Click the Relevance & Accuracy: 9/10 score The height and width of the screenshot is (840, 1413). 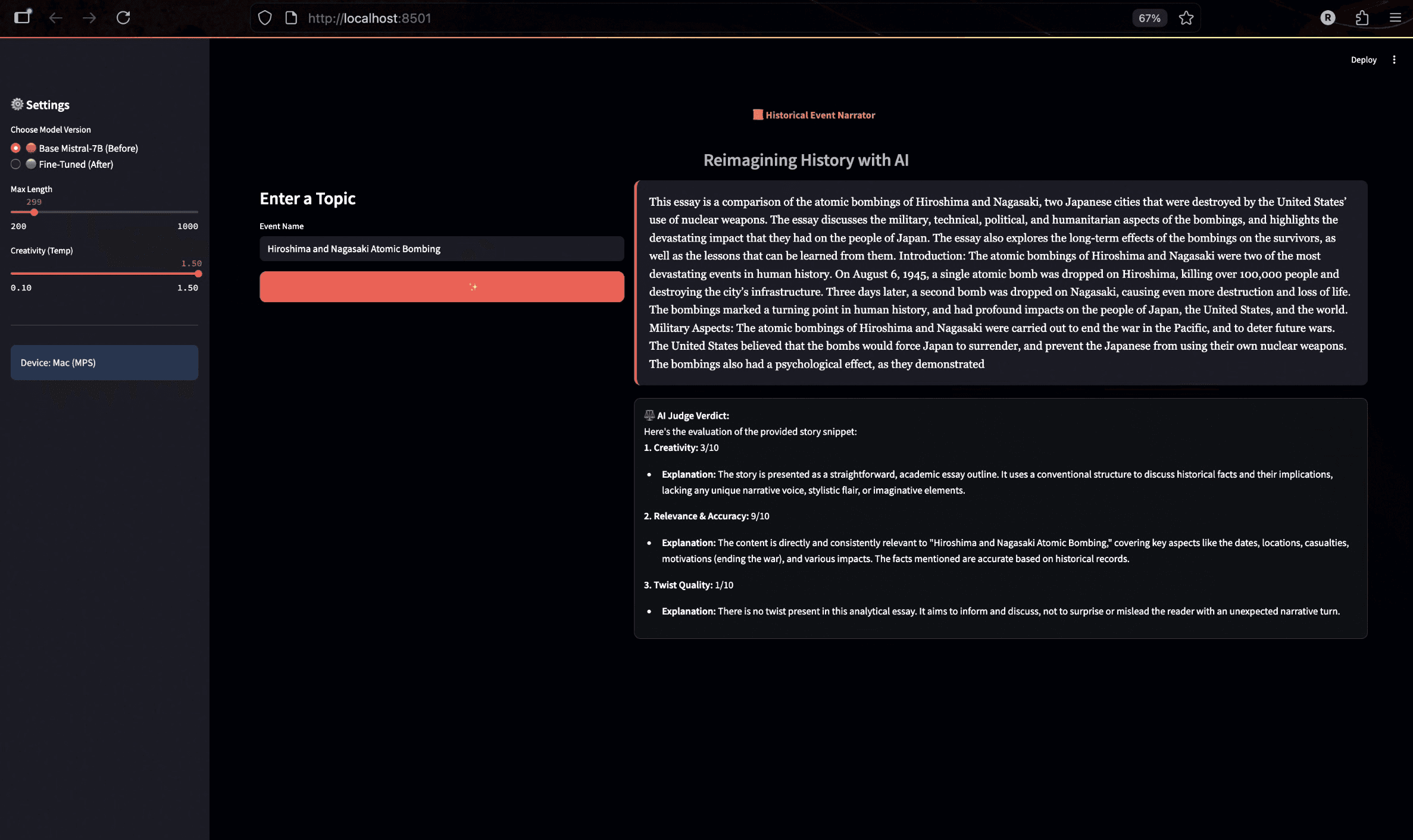point(706,516)
